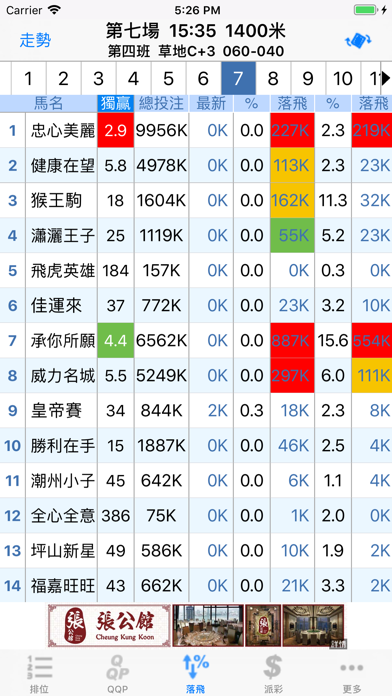Tap the race title 第七場 15:35 1400米
The height and width of the screenshot is (696, 392).
[196, 31]
